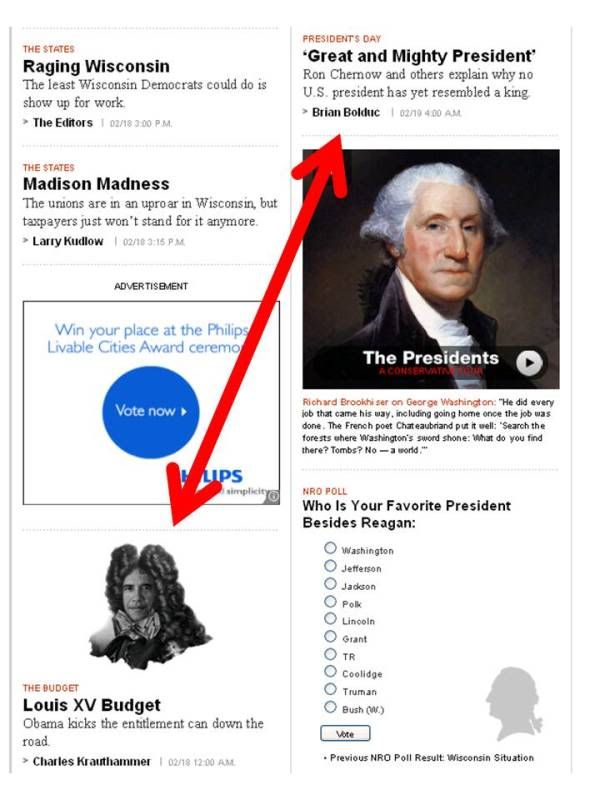
Task: Open Charles Krauthammer author link
Action: coord(92,762)
